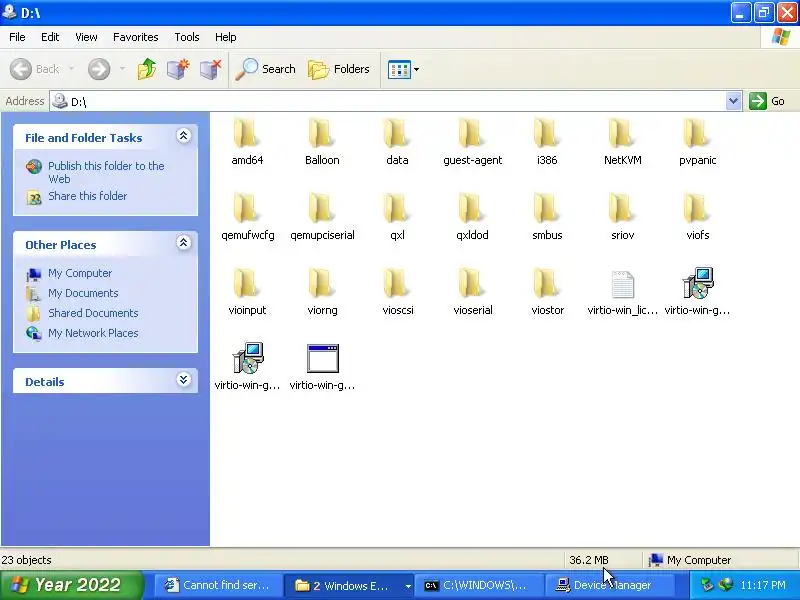The height and width of the screenshot is (600, 800).
Task: Open the taskbar Windows Explorer group dropdown
Action: point(408,586)
